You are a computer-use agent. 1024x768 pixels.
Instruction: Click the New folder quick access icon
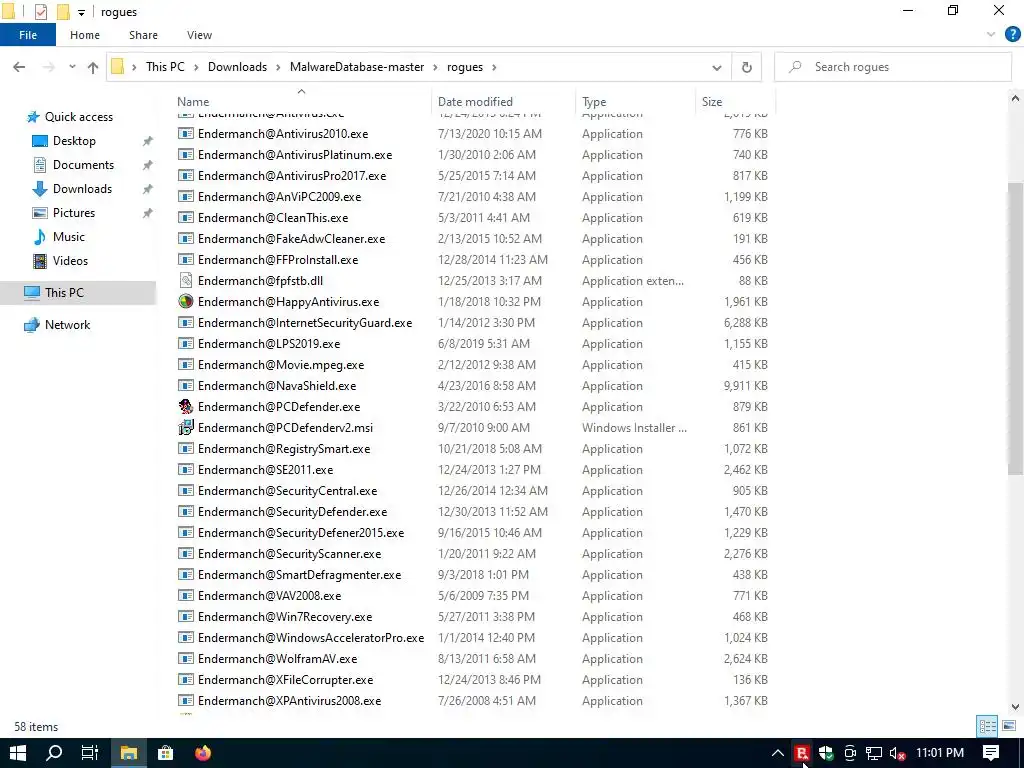tap(63, 12)
